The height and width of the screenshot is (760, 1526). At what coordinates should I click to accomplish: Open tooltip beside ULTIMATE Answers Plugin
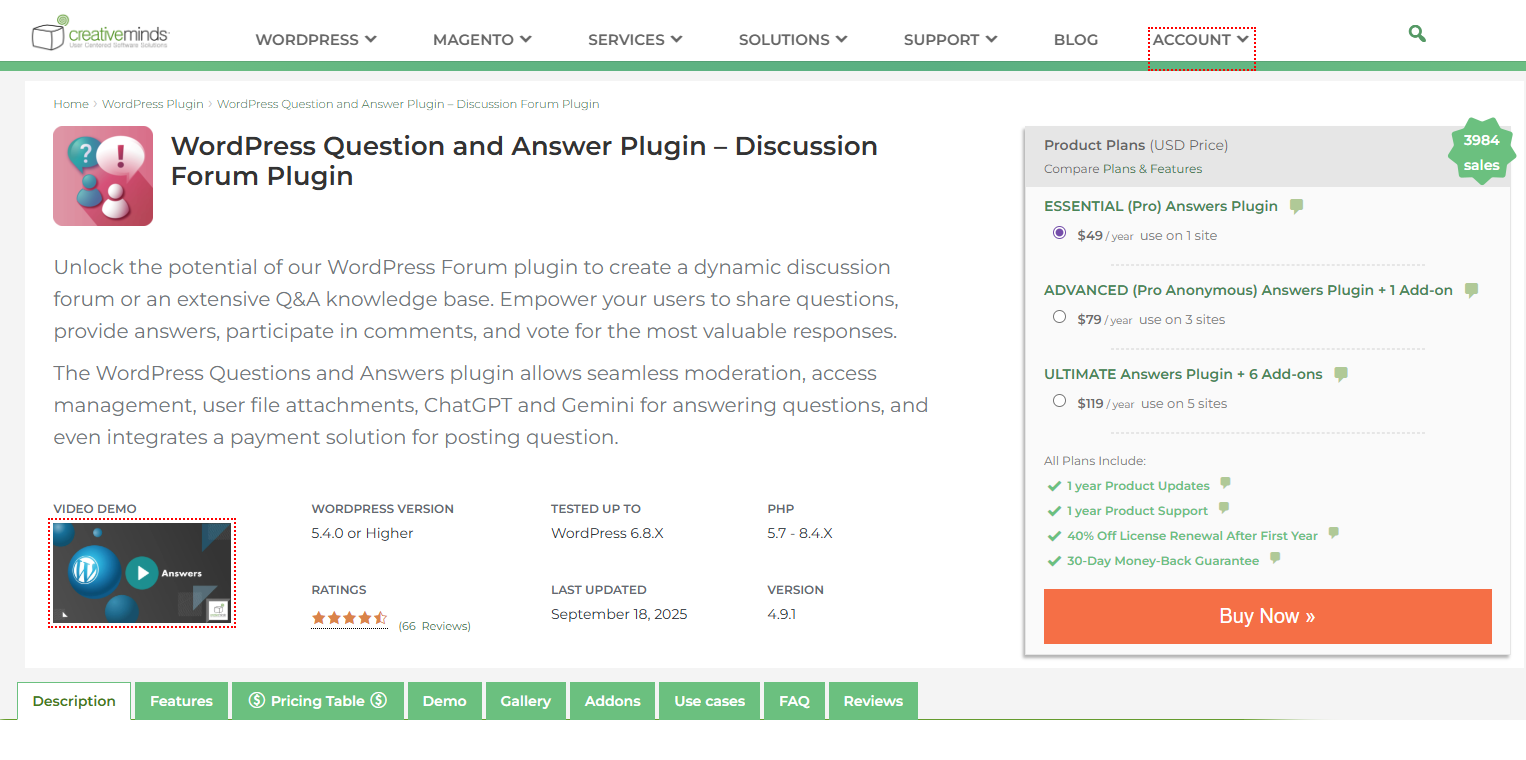pos(1340,373)
